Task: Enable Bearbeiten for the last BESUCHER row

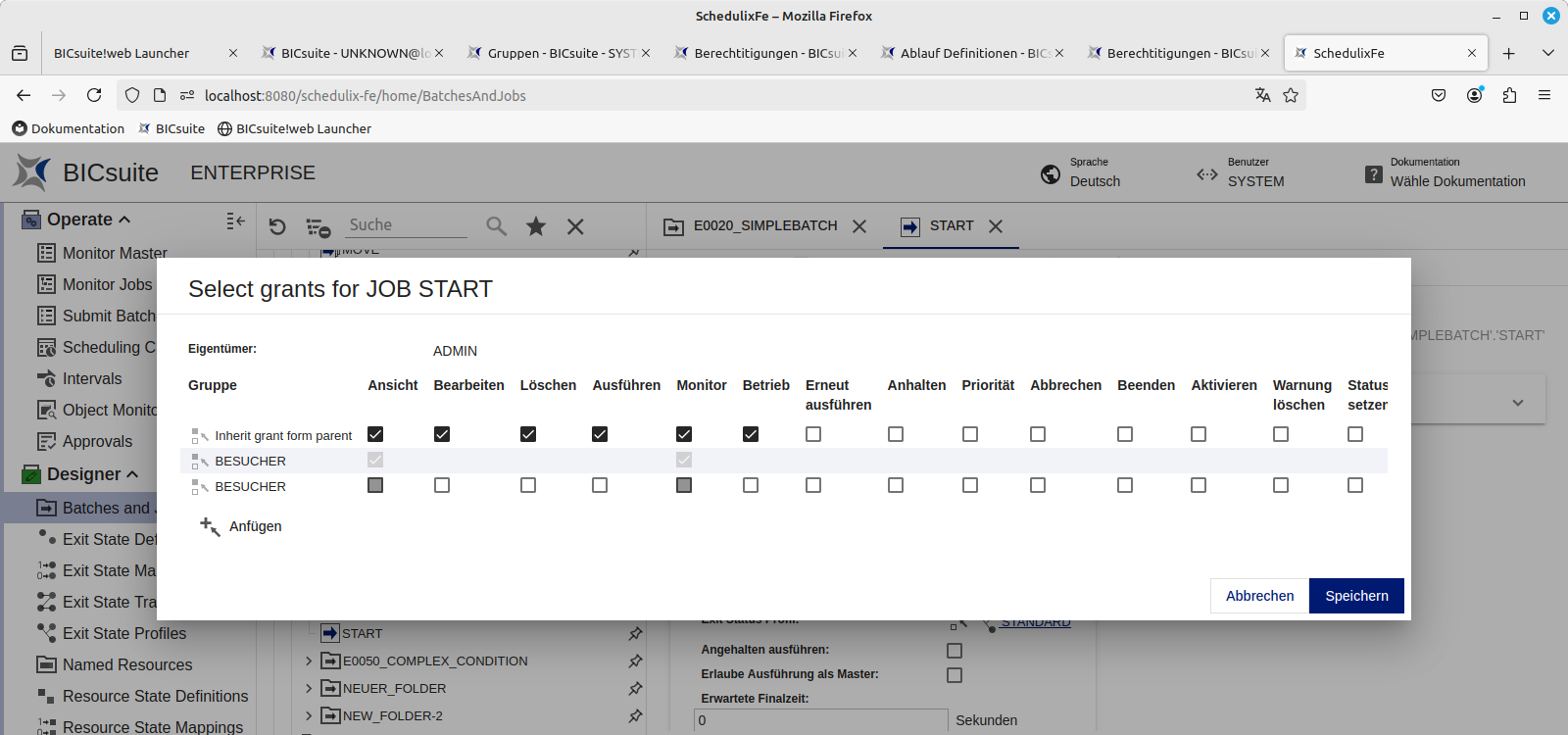Action: [442, 485]
